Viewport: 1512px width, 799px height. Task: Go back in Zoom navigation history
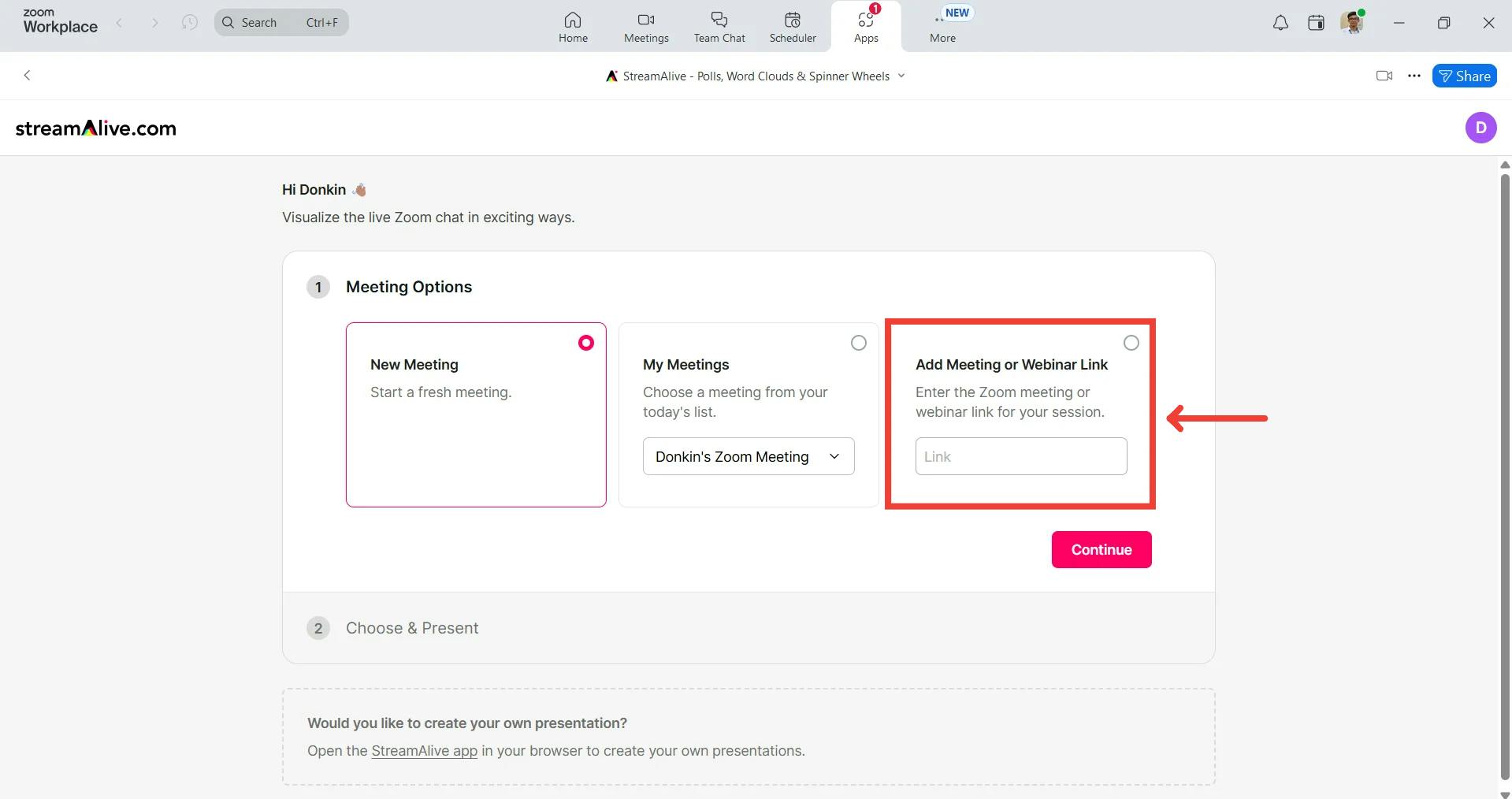click(119, 23)
